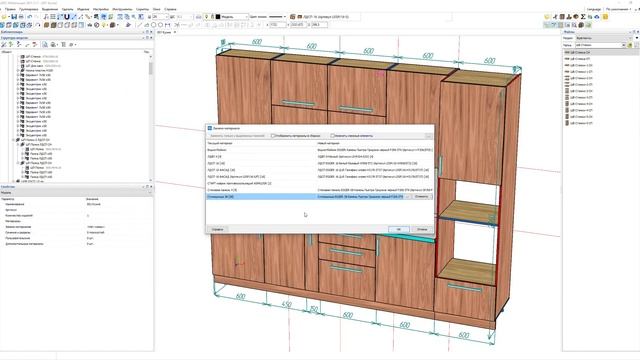
Task: Click the Save diskette icon in toolbar
Action: point(14,17)
